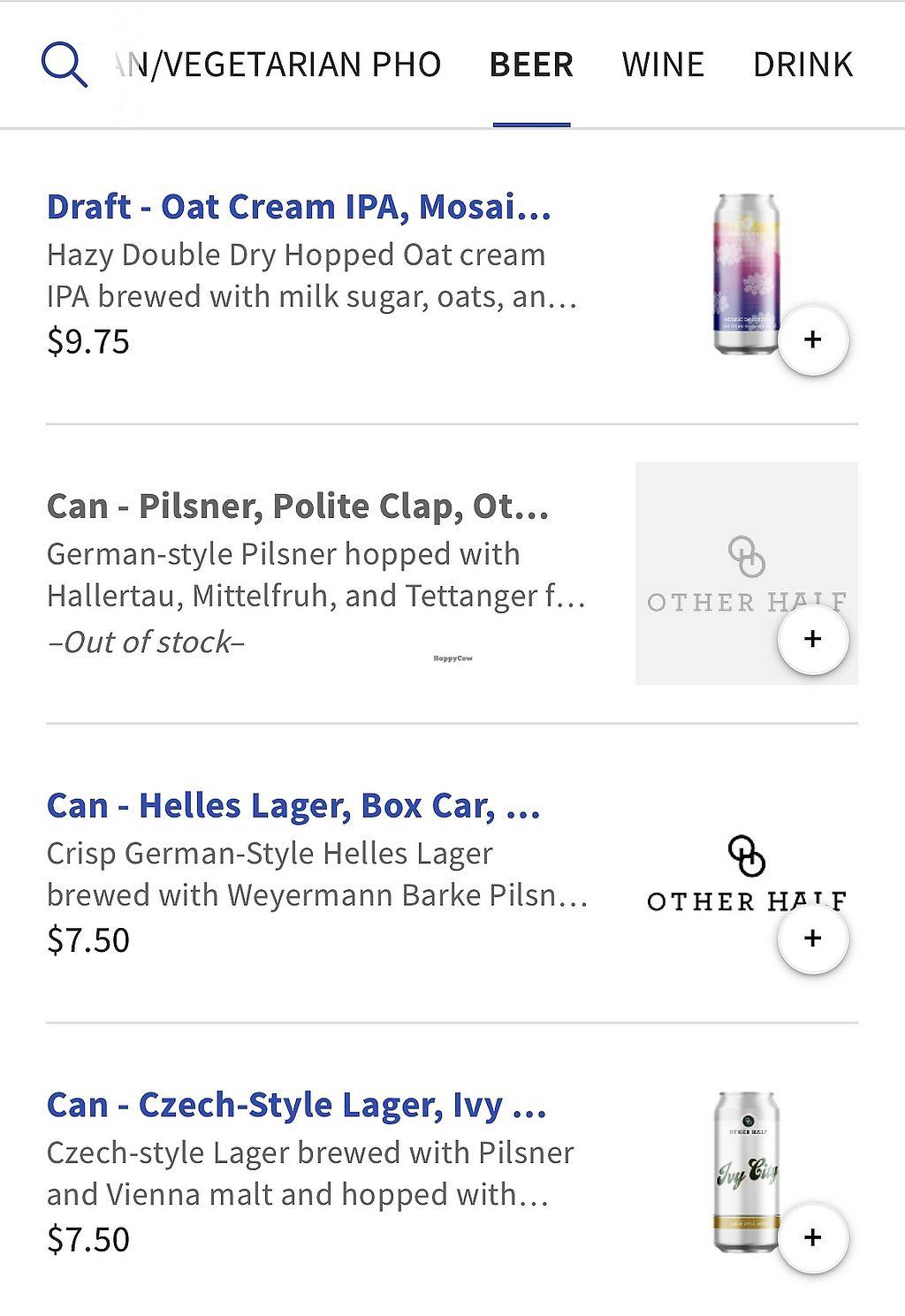Switch to the Vegetarian Pho tab
Screen dimensions: 905x1316
pos(279,65)
